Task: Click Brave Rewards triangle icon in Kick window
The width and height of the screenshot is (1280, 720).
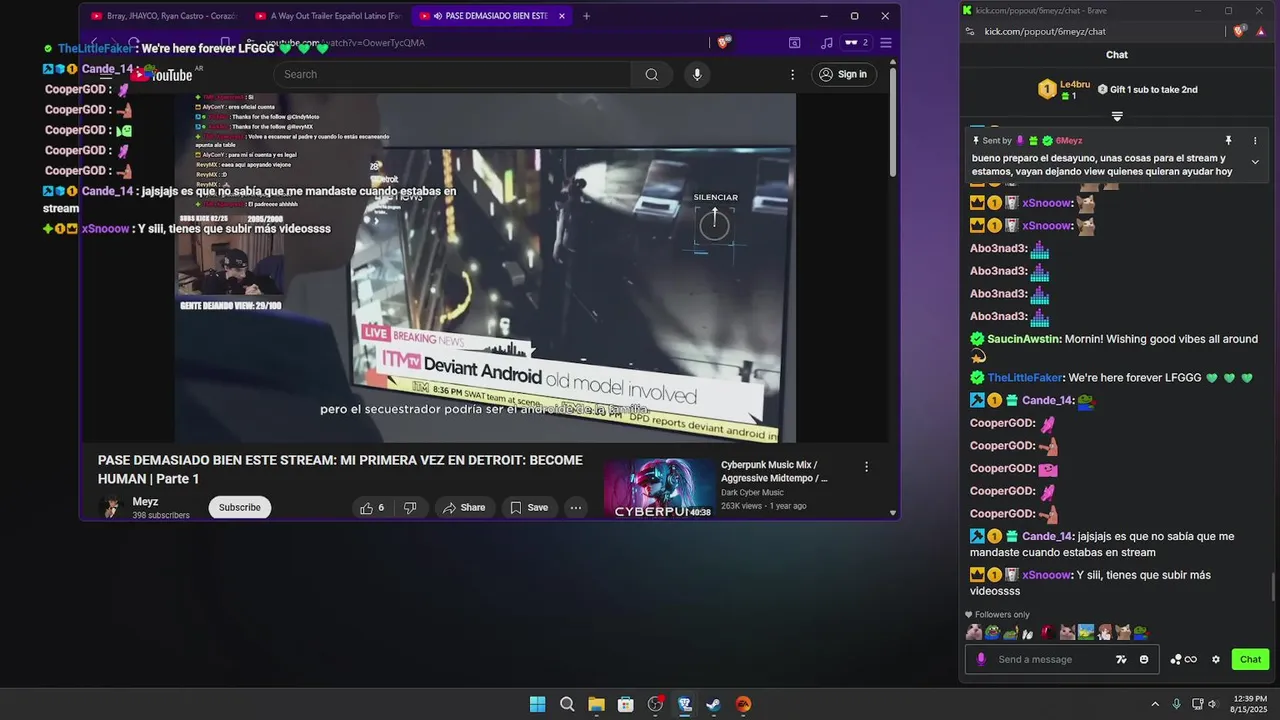Action: coord(1260,31)
